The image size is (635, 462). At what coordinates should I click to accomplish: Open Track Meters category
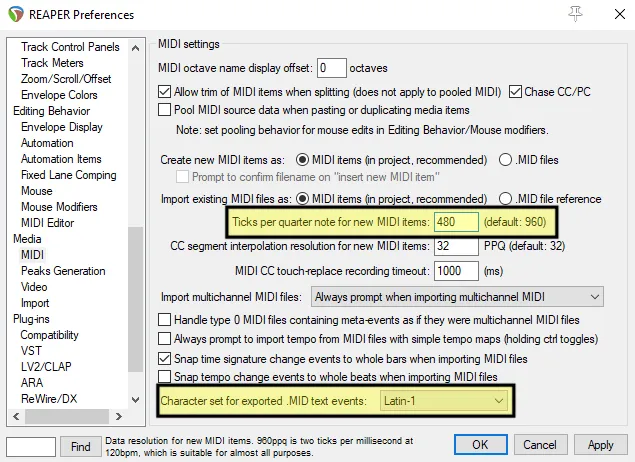point(52,63)
